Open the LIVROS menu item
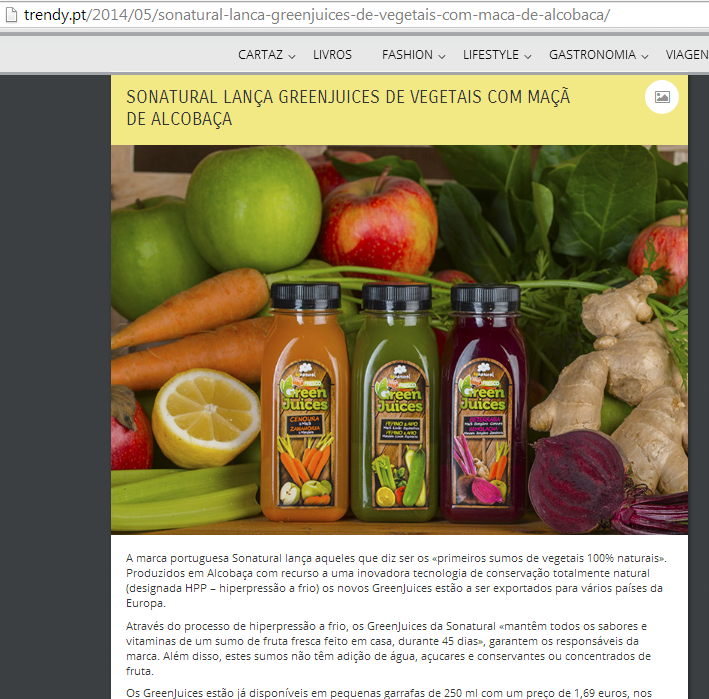Viewport: 709px width, 699px height. [x=332, y=55]
